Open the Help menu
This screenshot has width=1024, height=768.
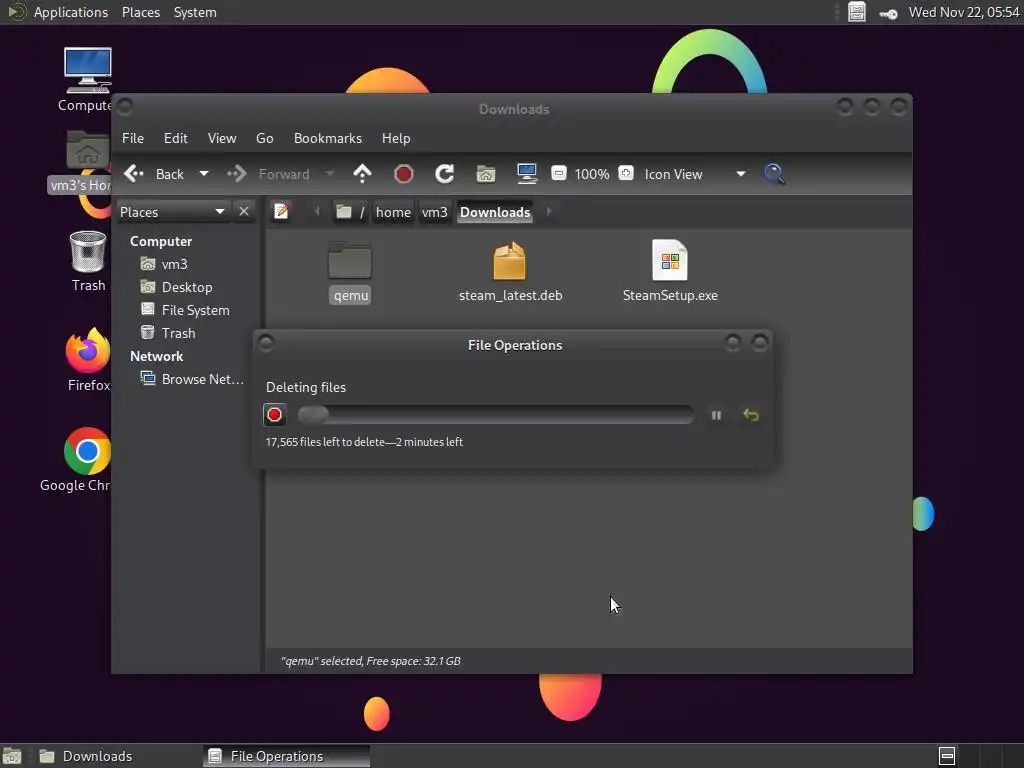pos(396,138)
